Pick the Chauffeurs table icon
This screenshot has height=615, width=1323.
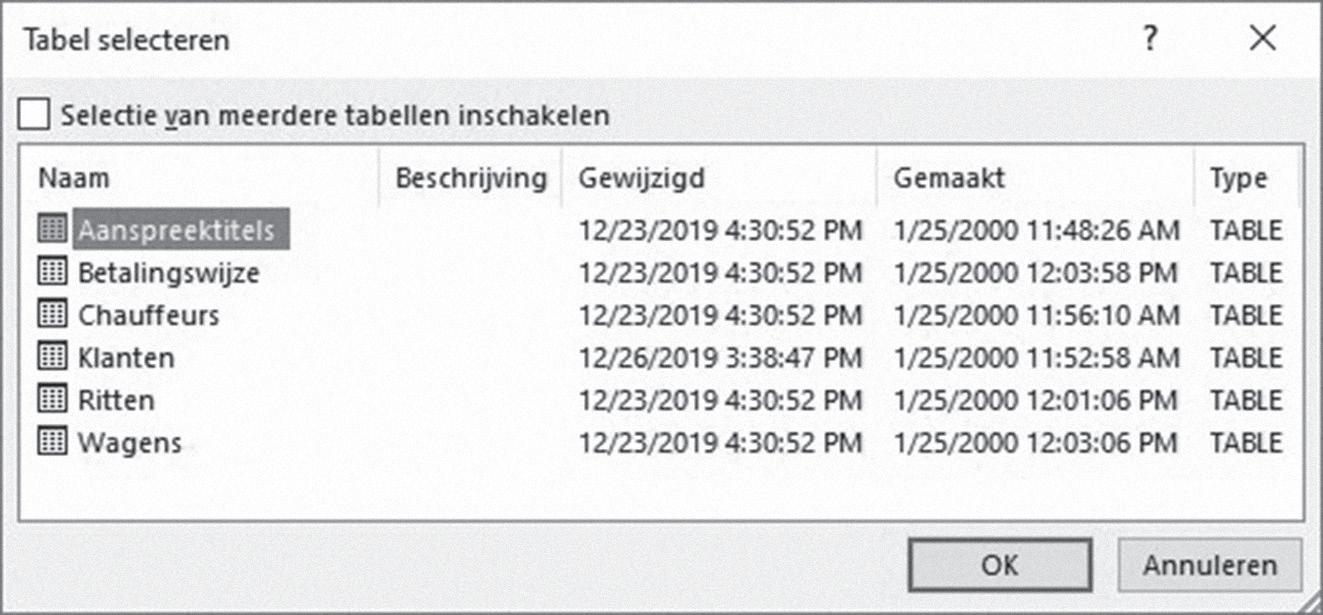(x=51, y=315)
